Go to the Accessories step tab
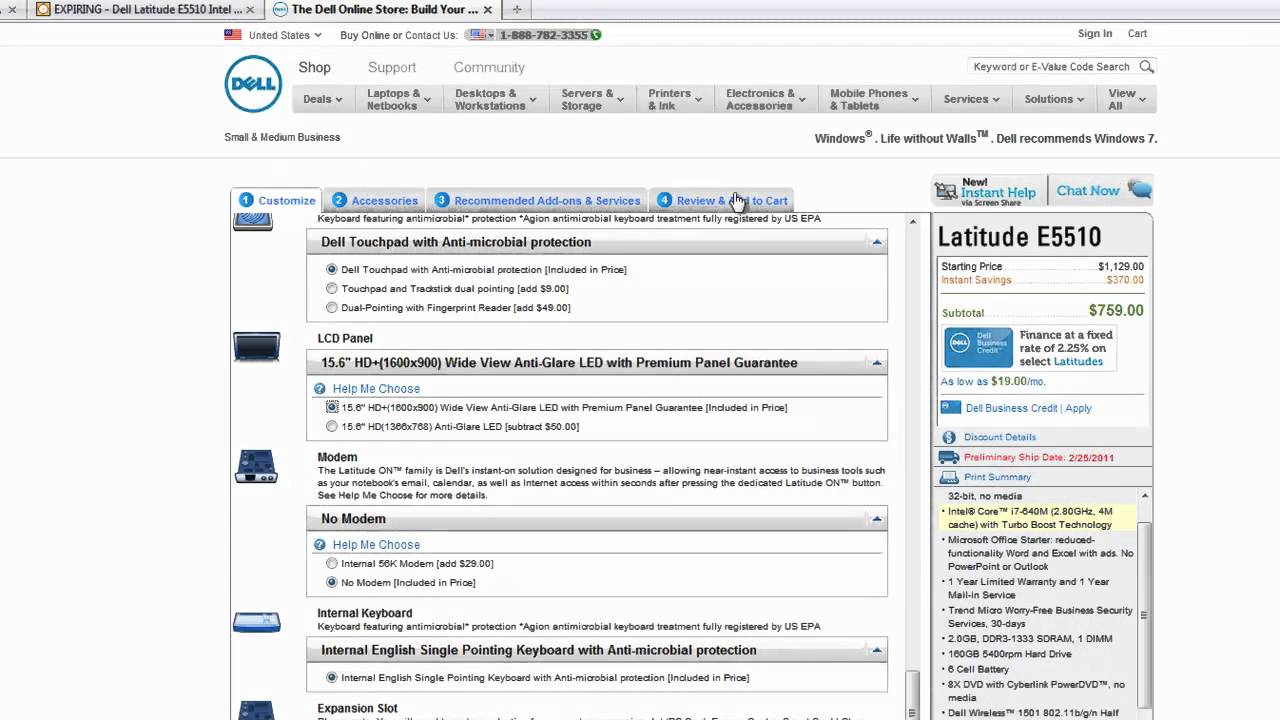 point(375,200)
